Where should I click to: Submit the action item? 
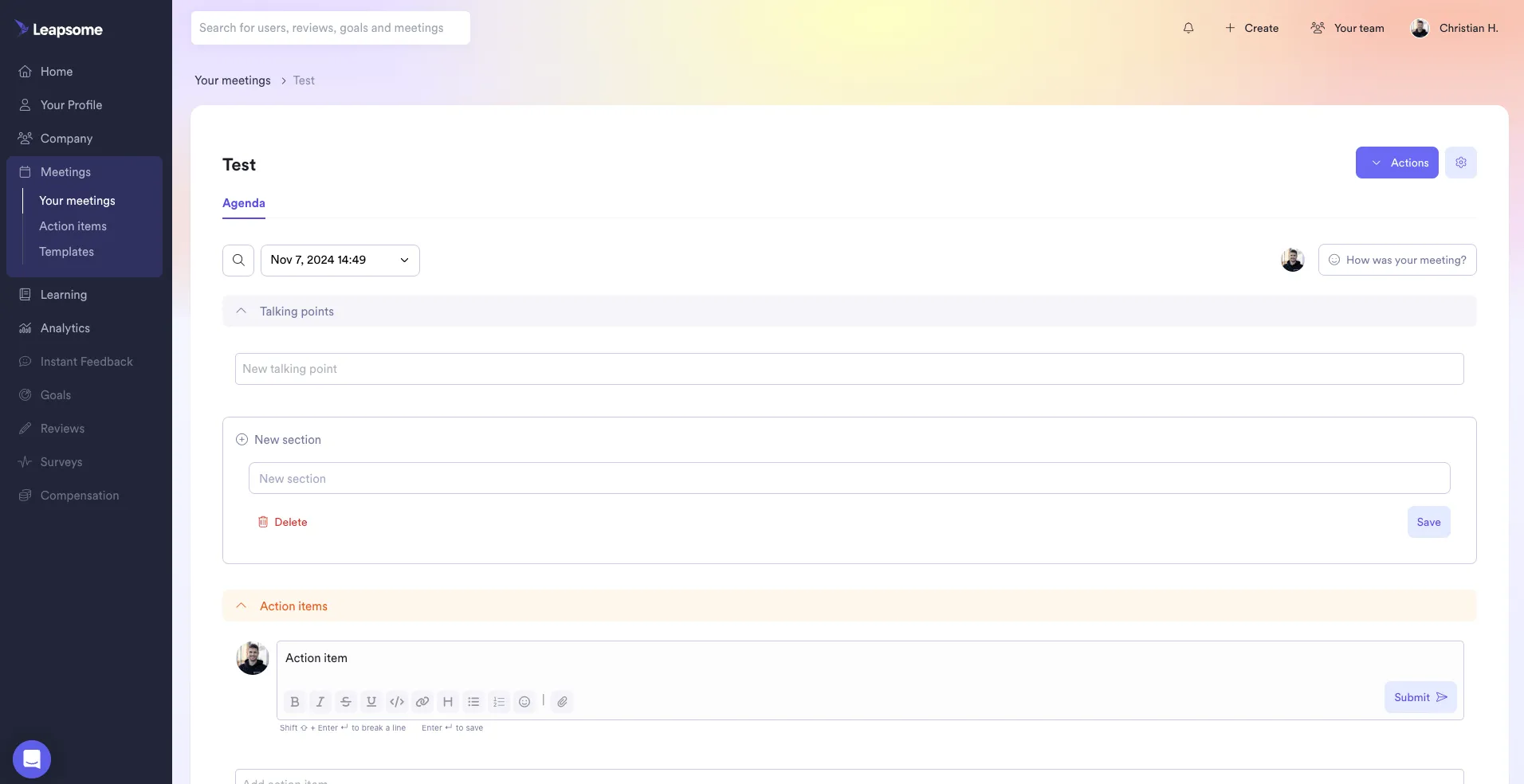pyautogui.click(x=1420, y=697)
